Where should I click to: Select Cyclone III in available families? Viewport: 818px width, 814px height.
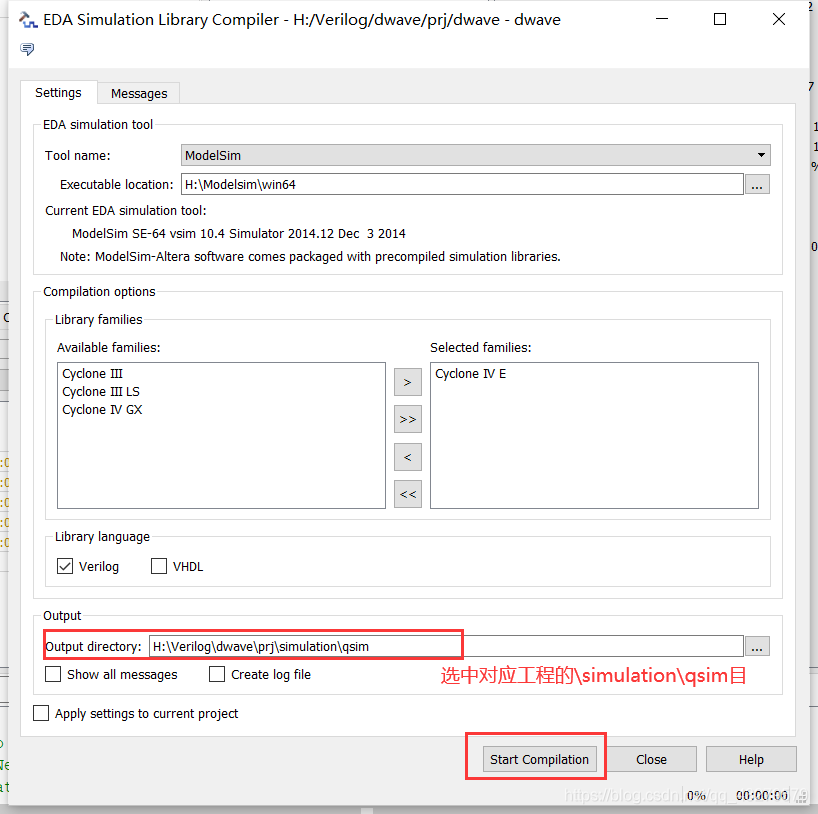click(x=92, y=374)
